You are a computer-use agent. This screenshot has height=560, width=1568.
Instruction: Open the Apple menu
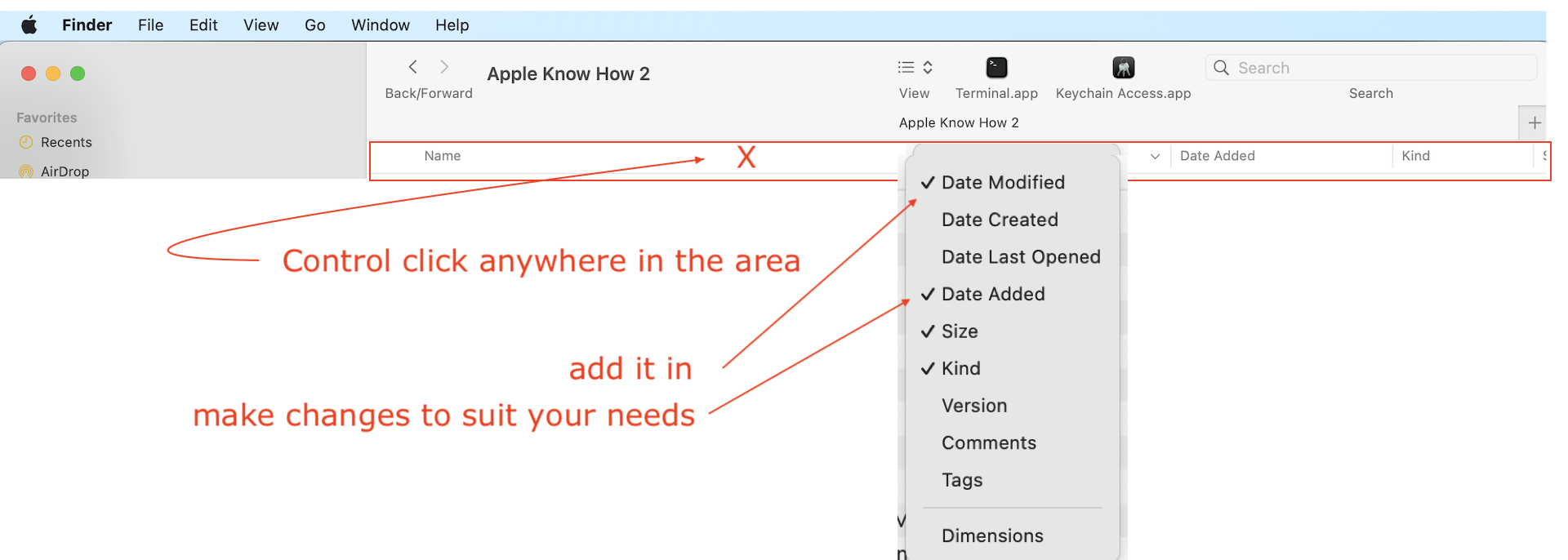click(x=29, y=25)
